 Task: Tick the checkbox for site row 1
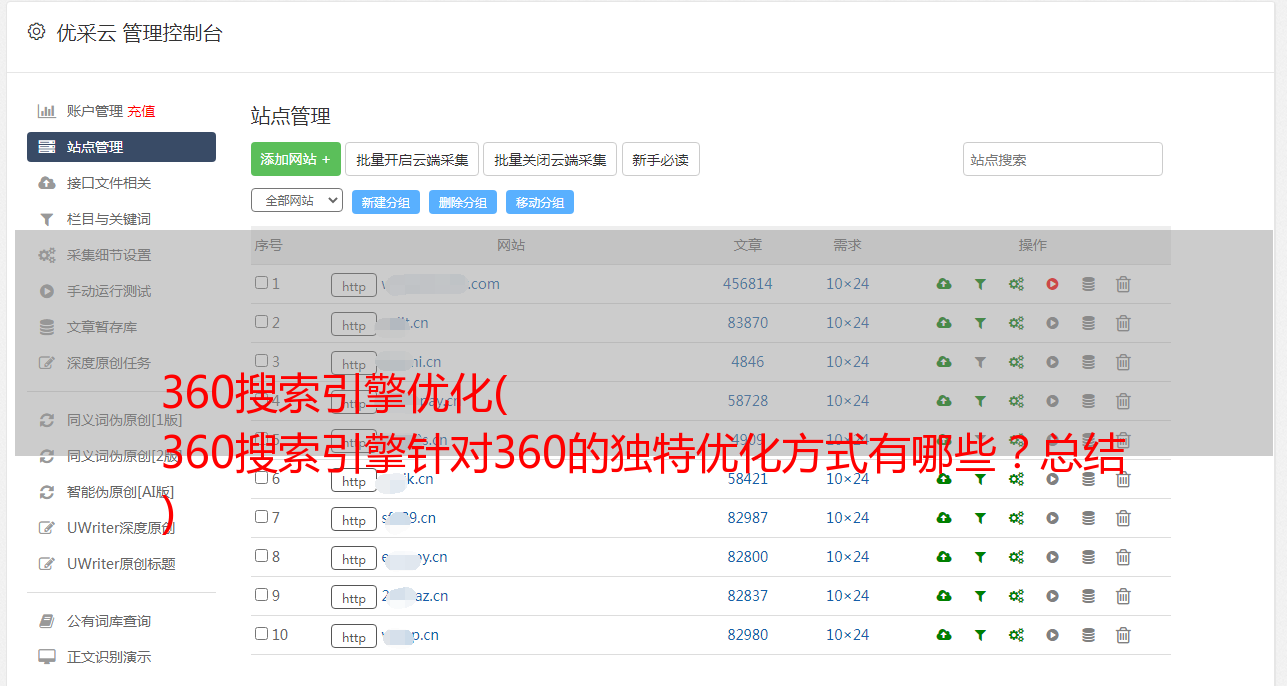[261, 283]
